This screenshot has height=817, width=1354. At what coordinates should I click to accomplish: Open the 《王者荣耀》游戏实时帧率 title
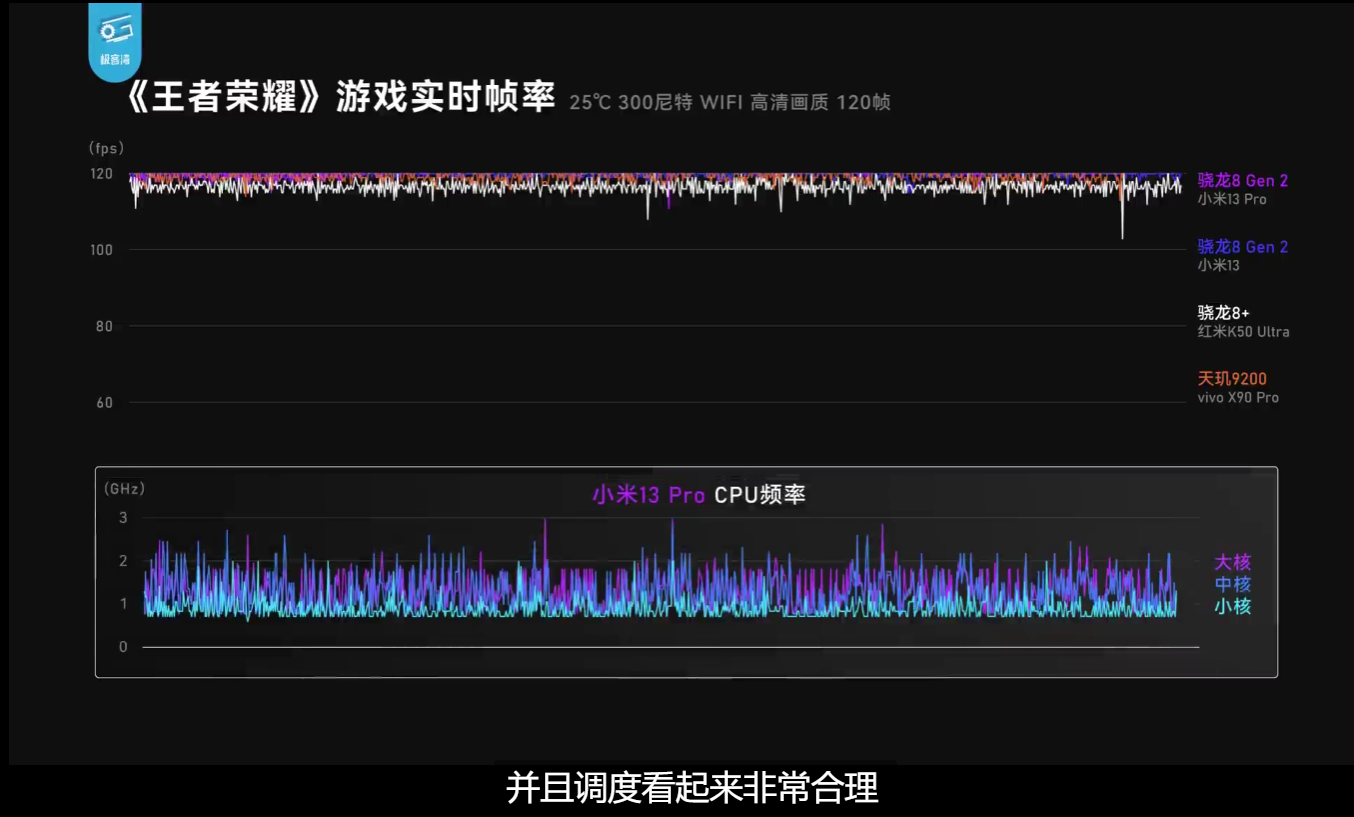pyautogui.click(x=341, y=99)
